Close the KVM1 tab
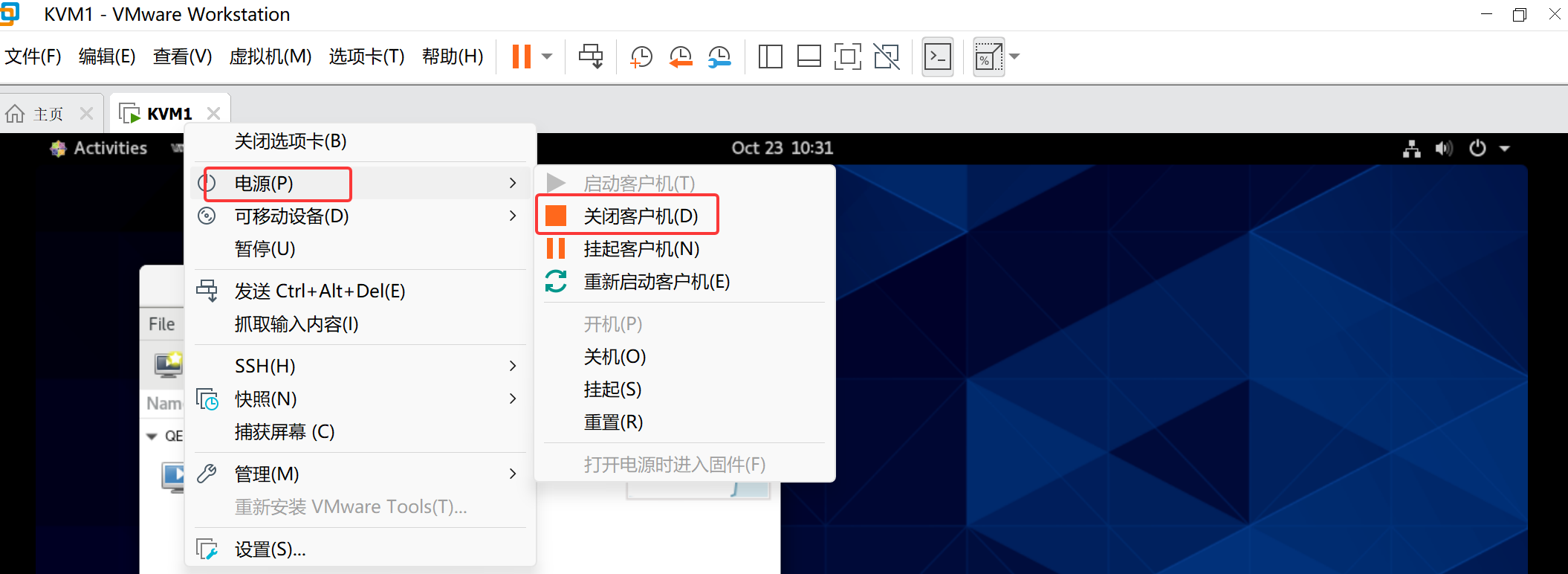The width and height of the screenshot is (1568, 574). (213, 114)
